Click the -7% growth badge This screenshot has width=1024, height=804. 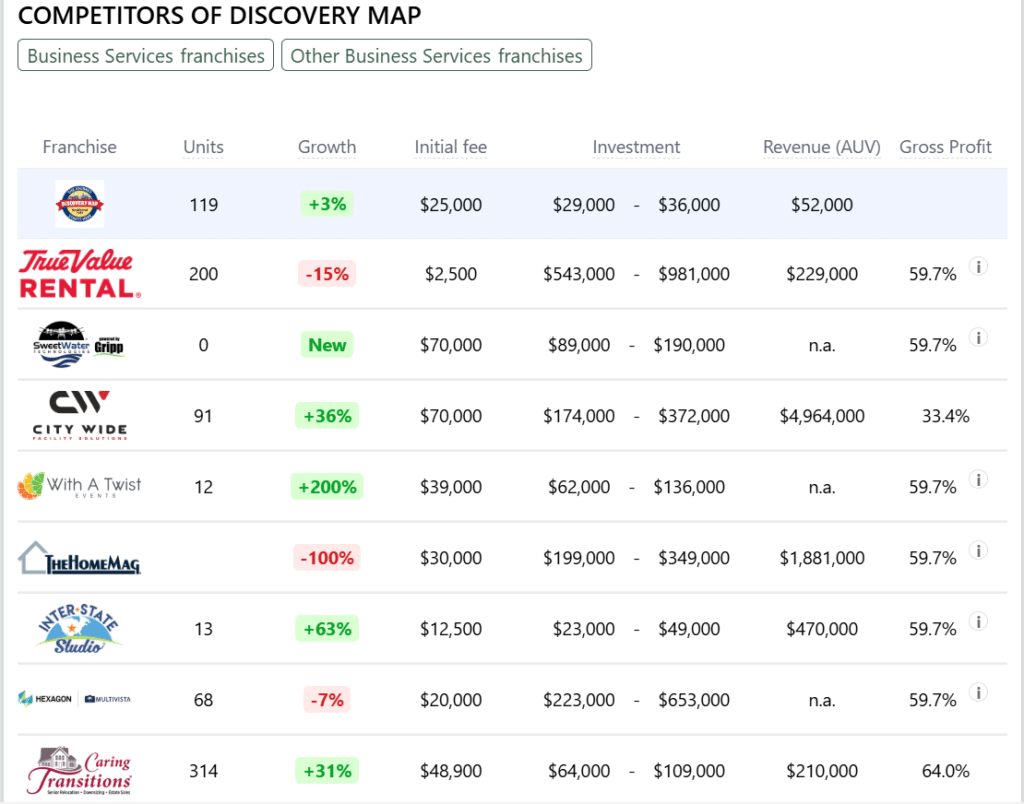[327, 699]
